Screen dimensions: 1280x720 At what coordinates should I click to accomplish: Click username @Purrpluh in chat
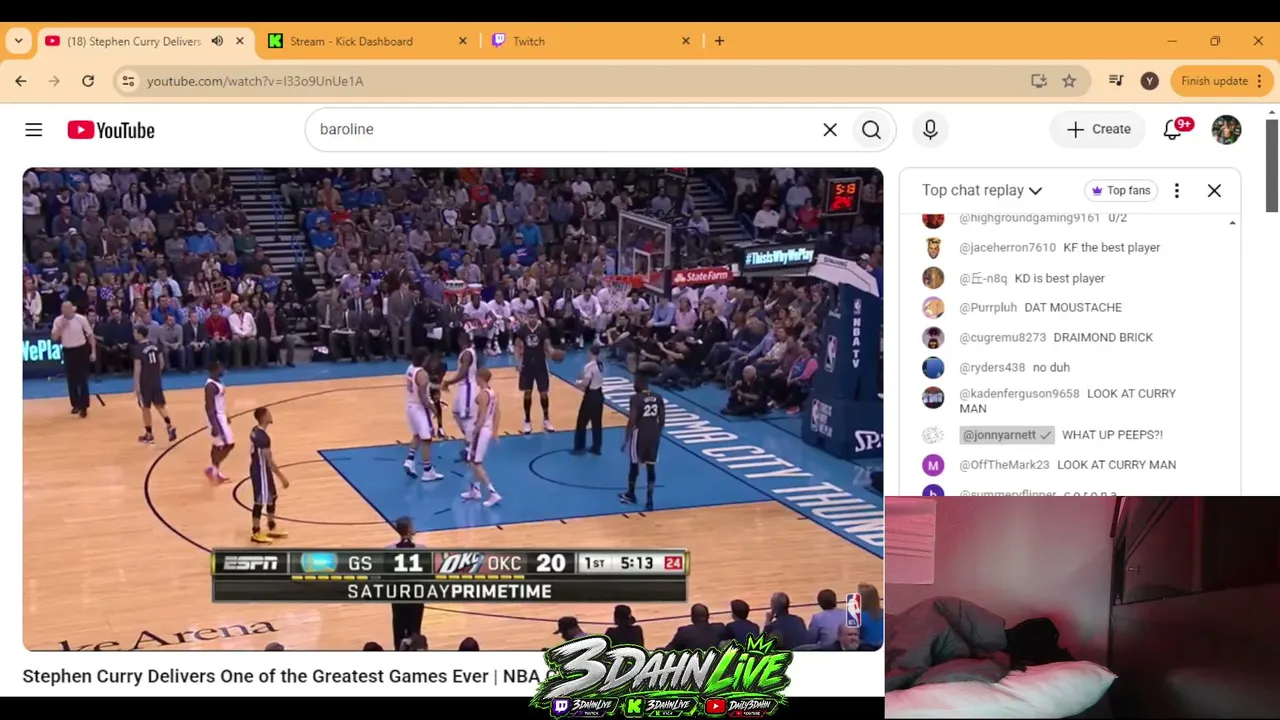click(988, 307)
